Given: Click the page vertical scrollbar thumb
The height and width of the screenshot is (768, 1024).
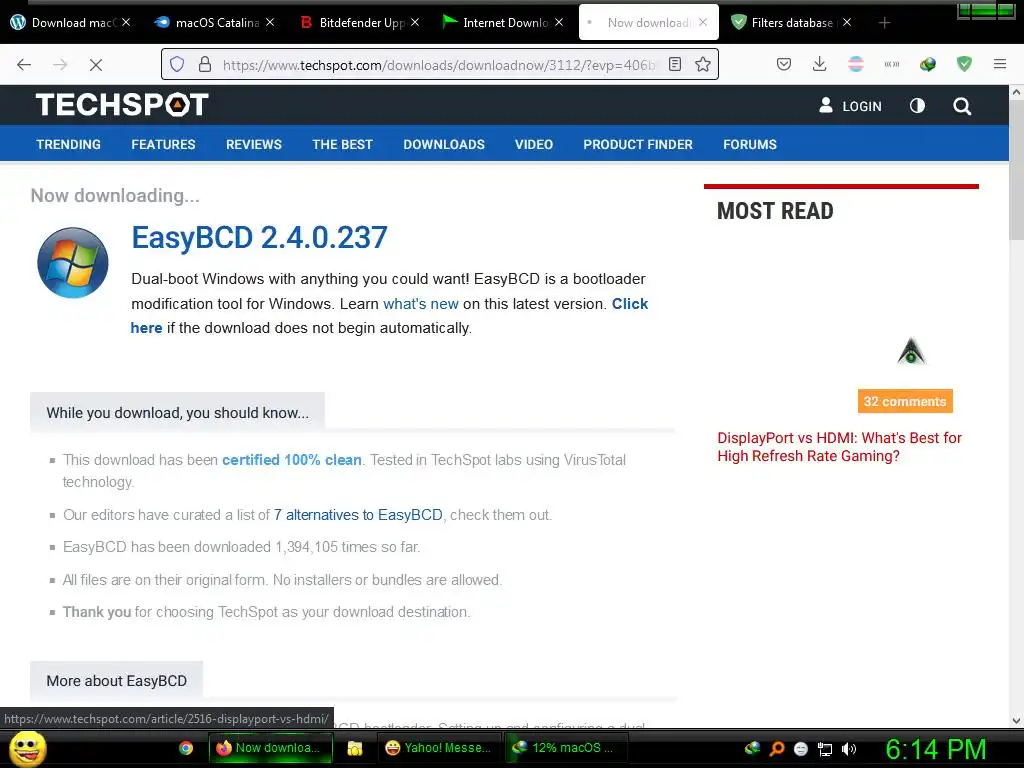Looking at the screenshot, I should point(1016,171).
